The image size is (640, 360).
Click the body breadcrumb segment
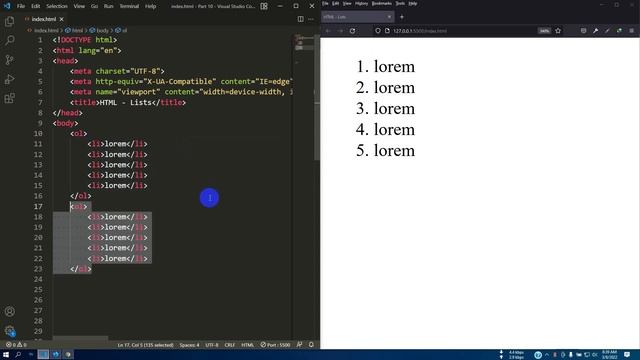(100, 30)
